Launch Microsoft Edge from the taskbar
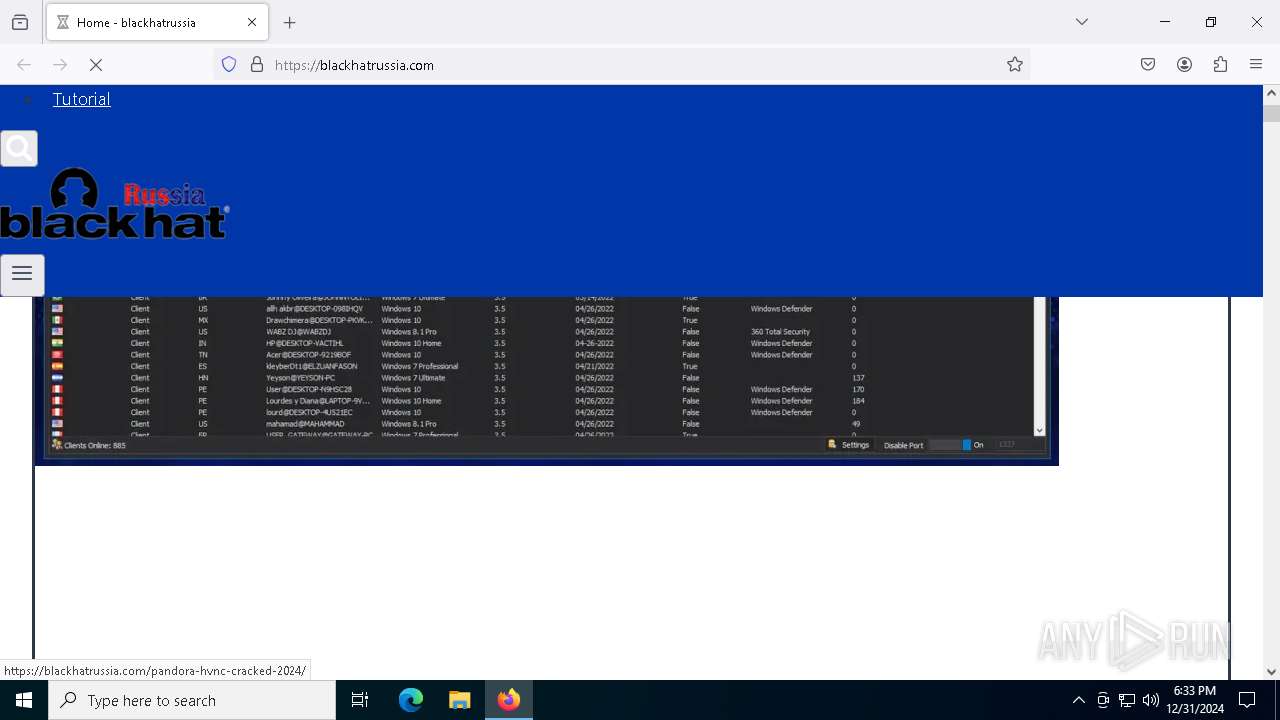 [x=411, y=700]
